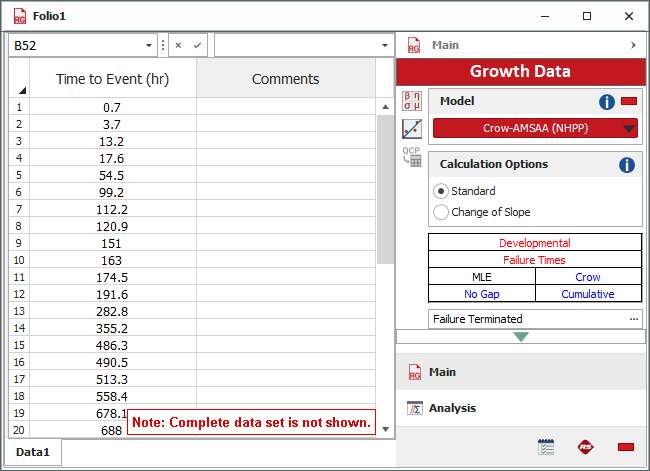Click the MLE setting link
Image resolution: width=650 pixels, height=471 pixels.
[x=482, y=277]
